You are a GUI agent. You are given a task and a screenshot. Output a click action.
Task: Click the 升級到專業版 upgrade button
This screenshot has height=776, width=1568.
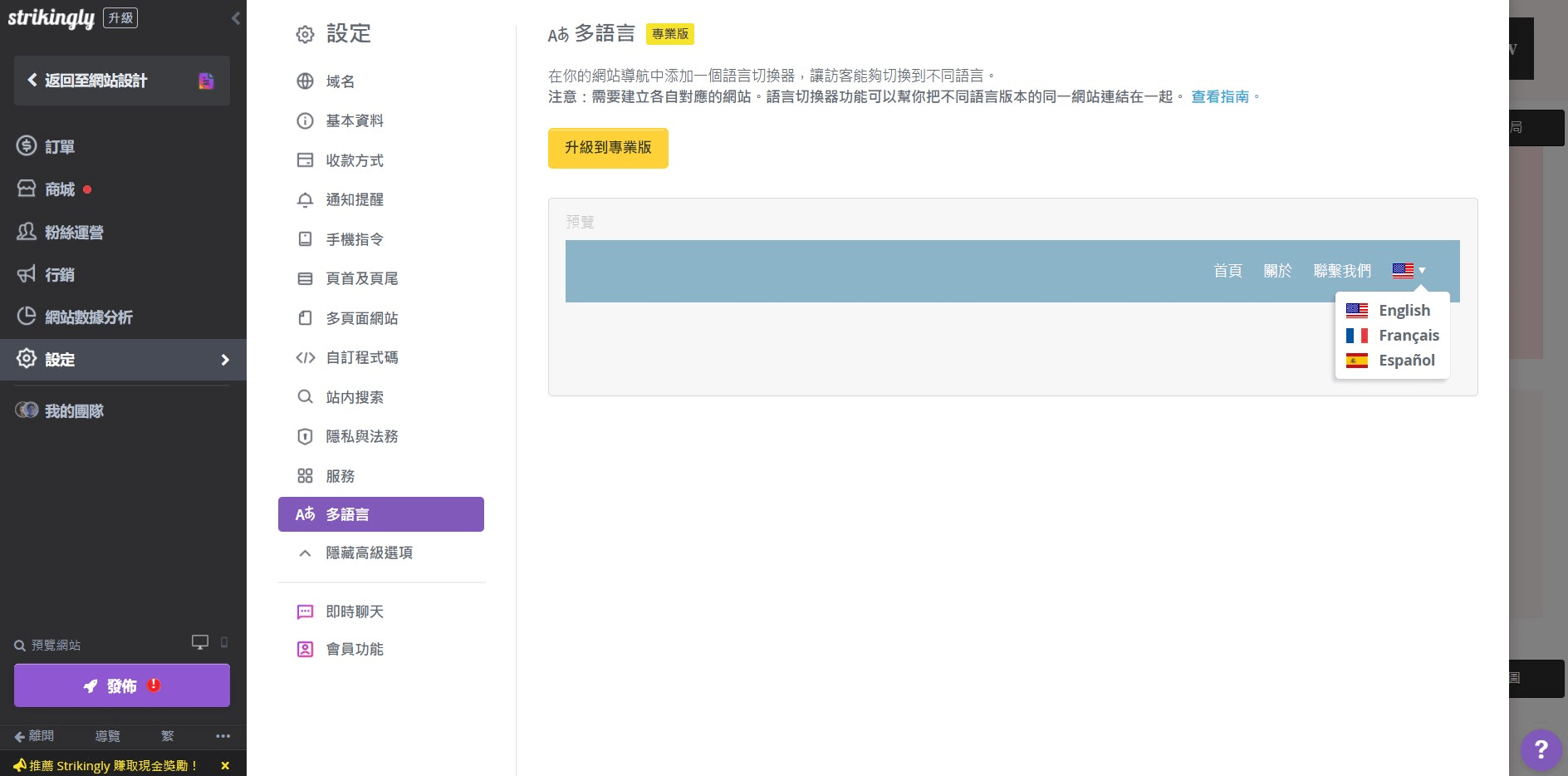[608, 148]
